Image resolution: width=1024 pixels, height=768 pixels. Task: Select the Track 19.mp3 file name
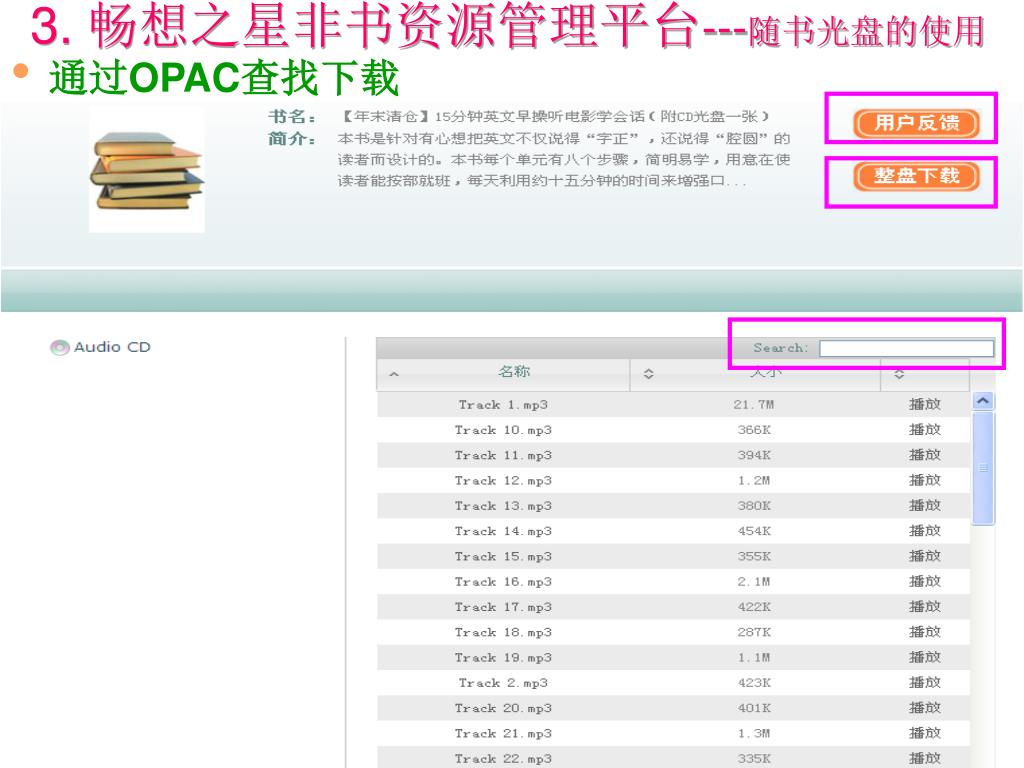(503, 658)
